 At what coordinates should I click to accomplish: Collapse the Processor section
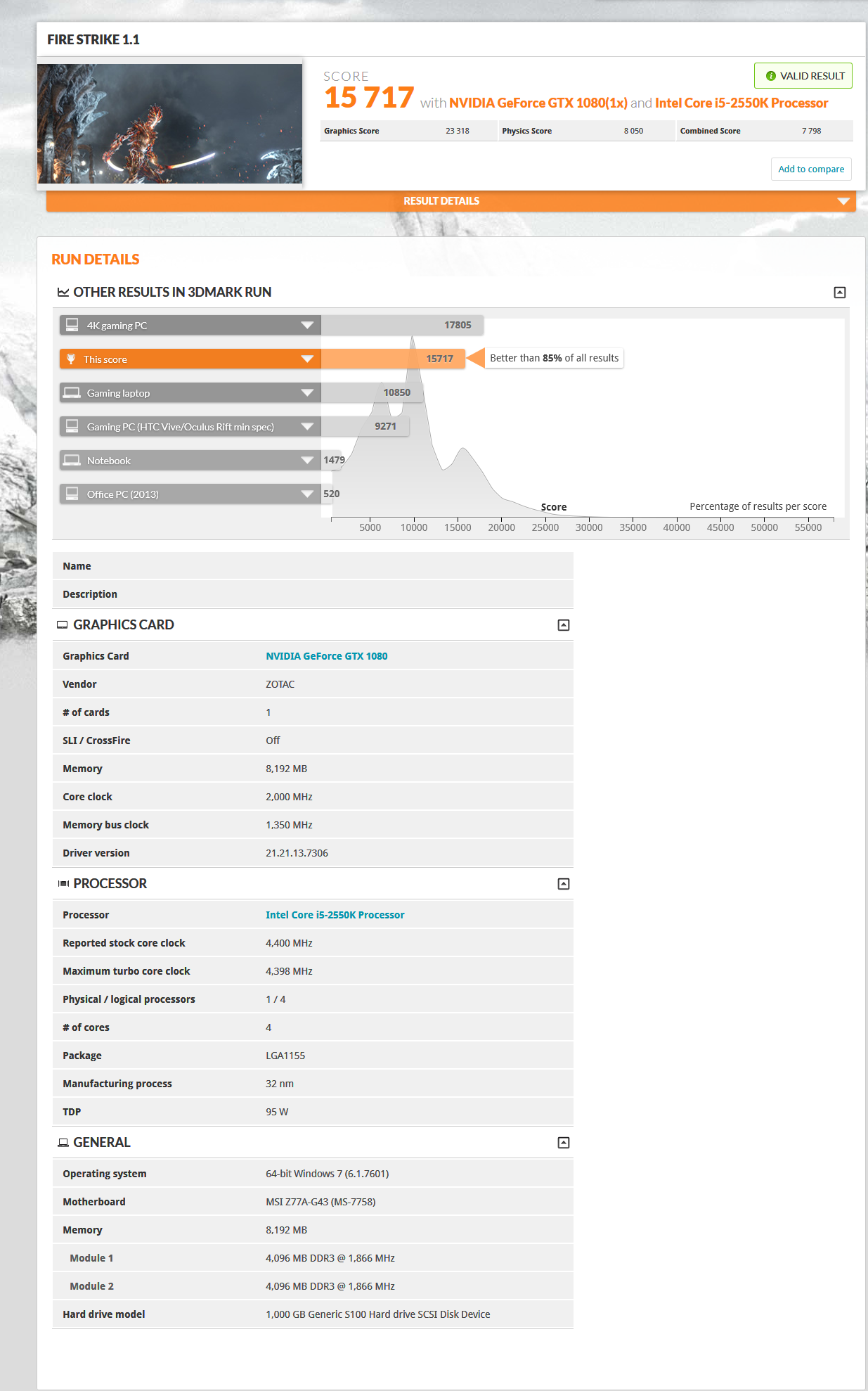point(563,884)
